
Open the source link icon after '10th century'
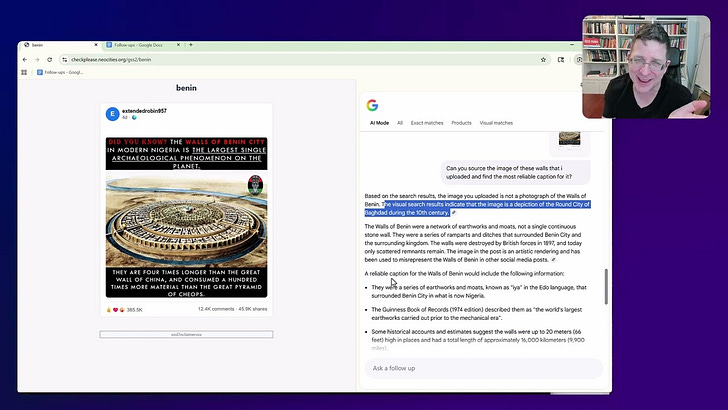click(x=454, y=213)
